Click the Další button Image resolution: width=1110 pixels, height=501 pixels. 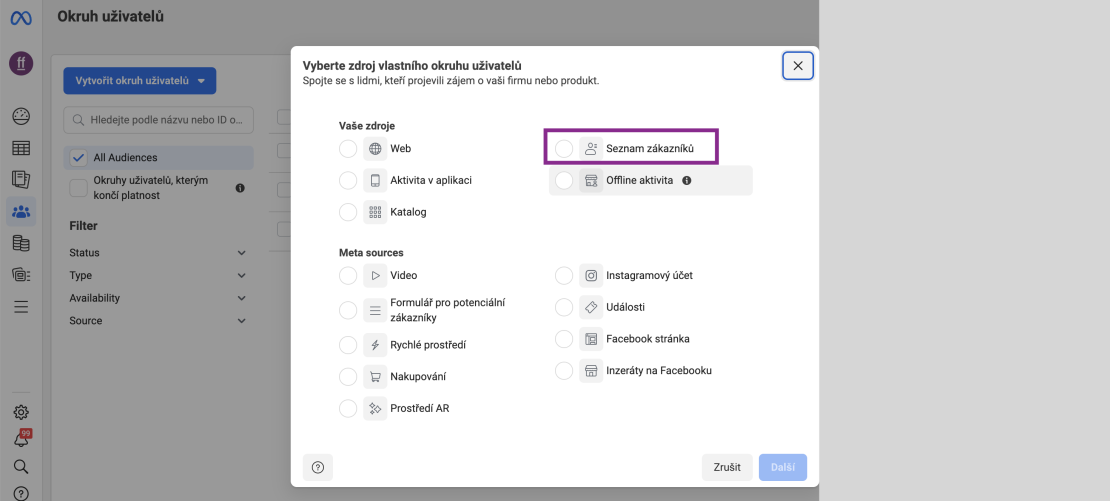(783, 467)
